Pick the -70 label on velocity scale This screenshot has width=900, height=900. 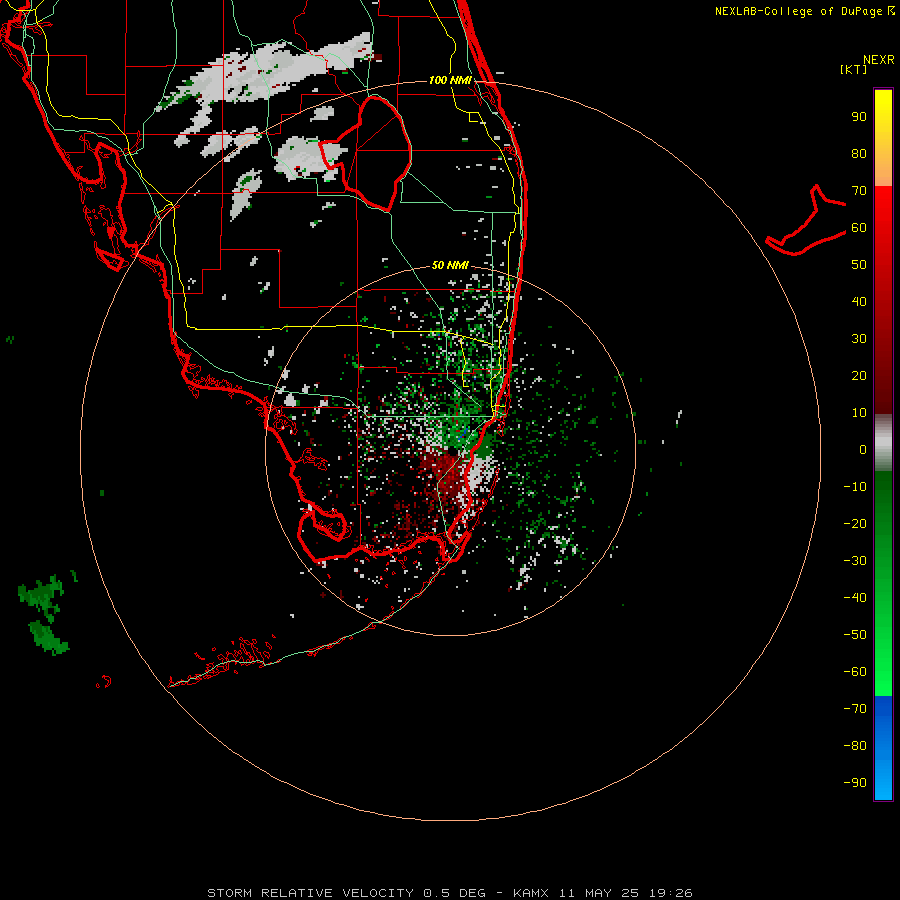[855, 709]
